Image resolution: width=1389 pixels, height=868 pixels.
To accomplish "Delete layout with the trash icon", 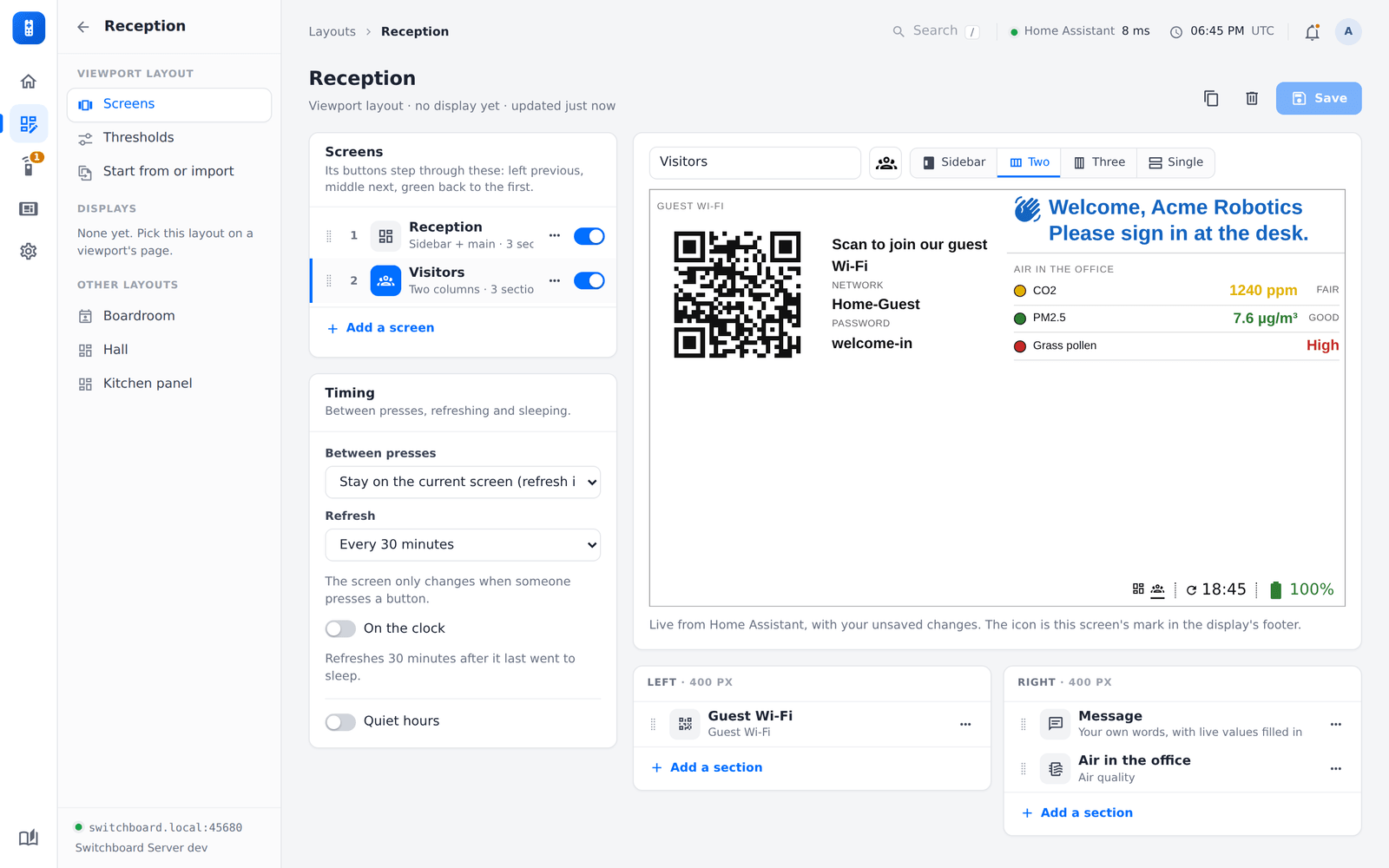I will pyautogui.click(x=1252, y=98).
